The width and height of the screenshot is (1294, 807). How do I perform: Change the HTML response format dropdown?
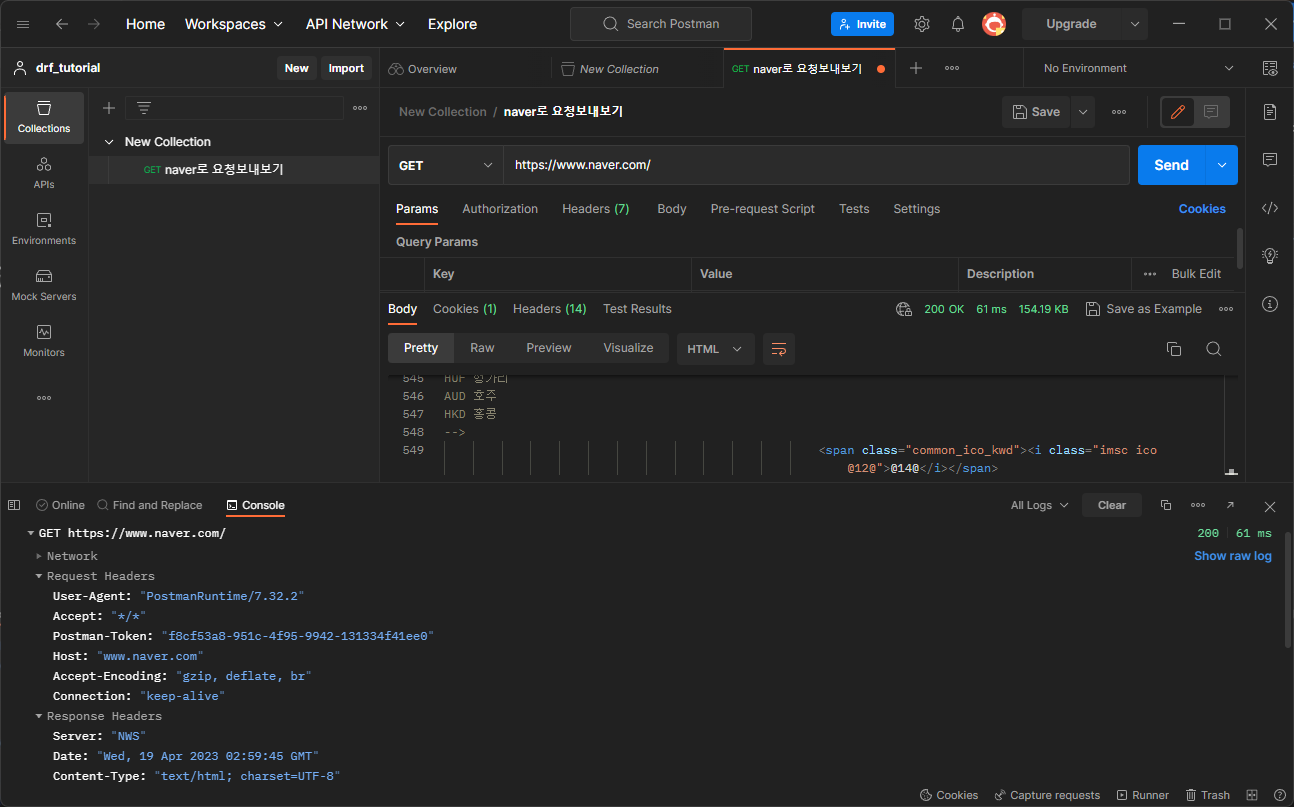click(x=715, y=349)
